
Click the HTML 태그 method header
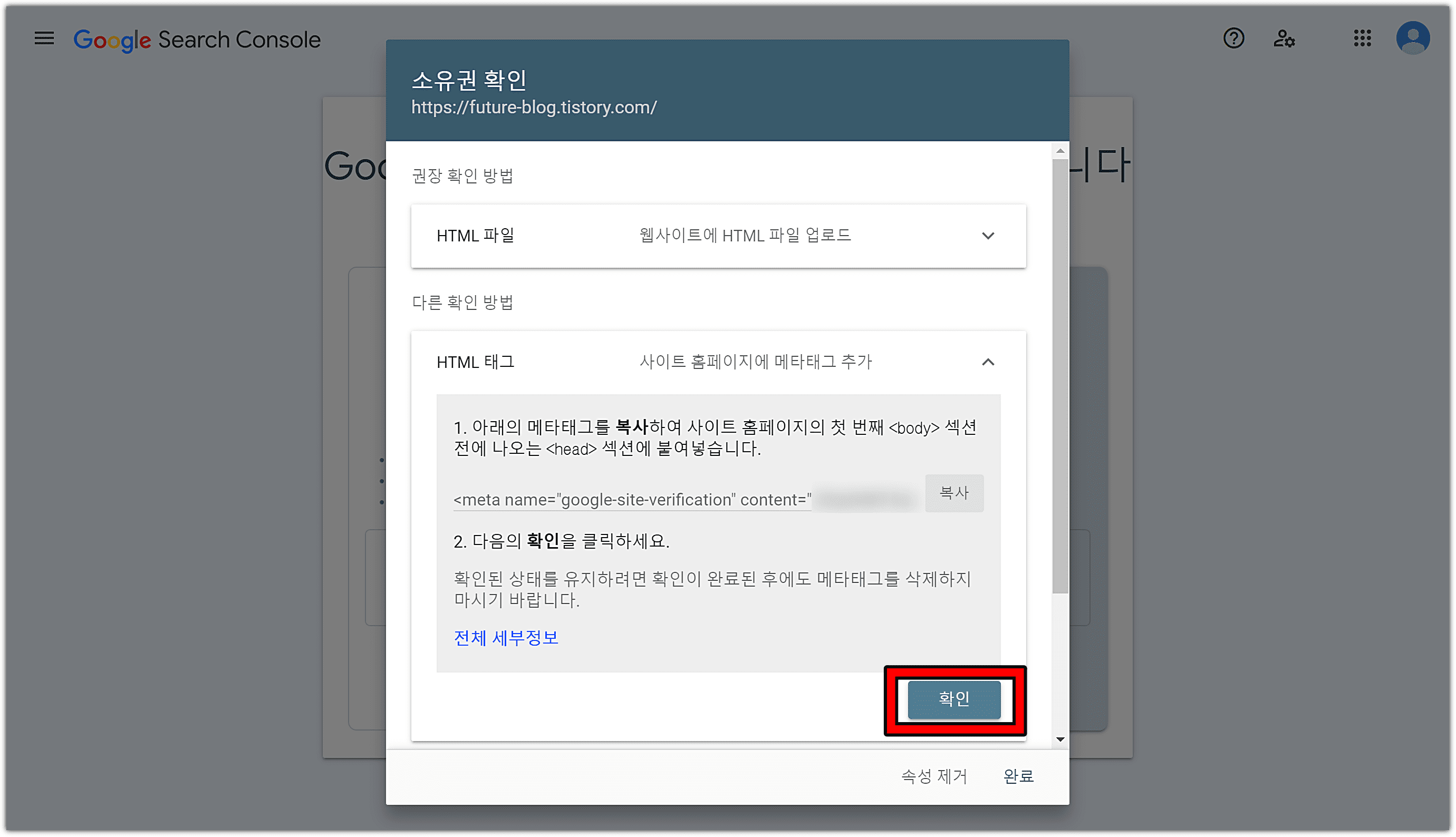click(475, 362)
